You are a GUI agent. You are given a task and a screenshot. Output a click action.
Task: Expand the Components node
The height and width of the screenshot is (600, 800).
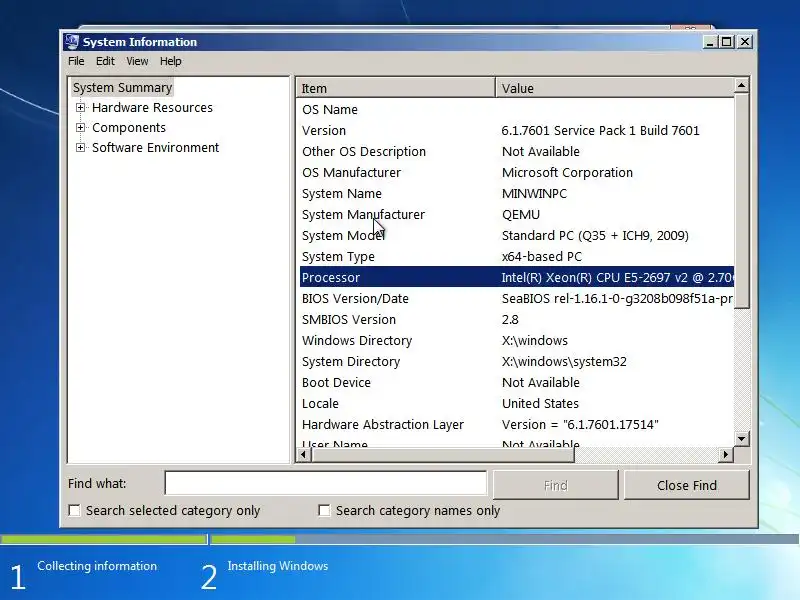pyautogui.click(x=80, y=128)
